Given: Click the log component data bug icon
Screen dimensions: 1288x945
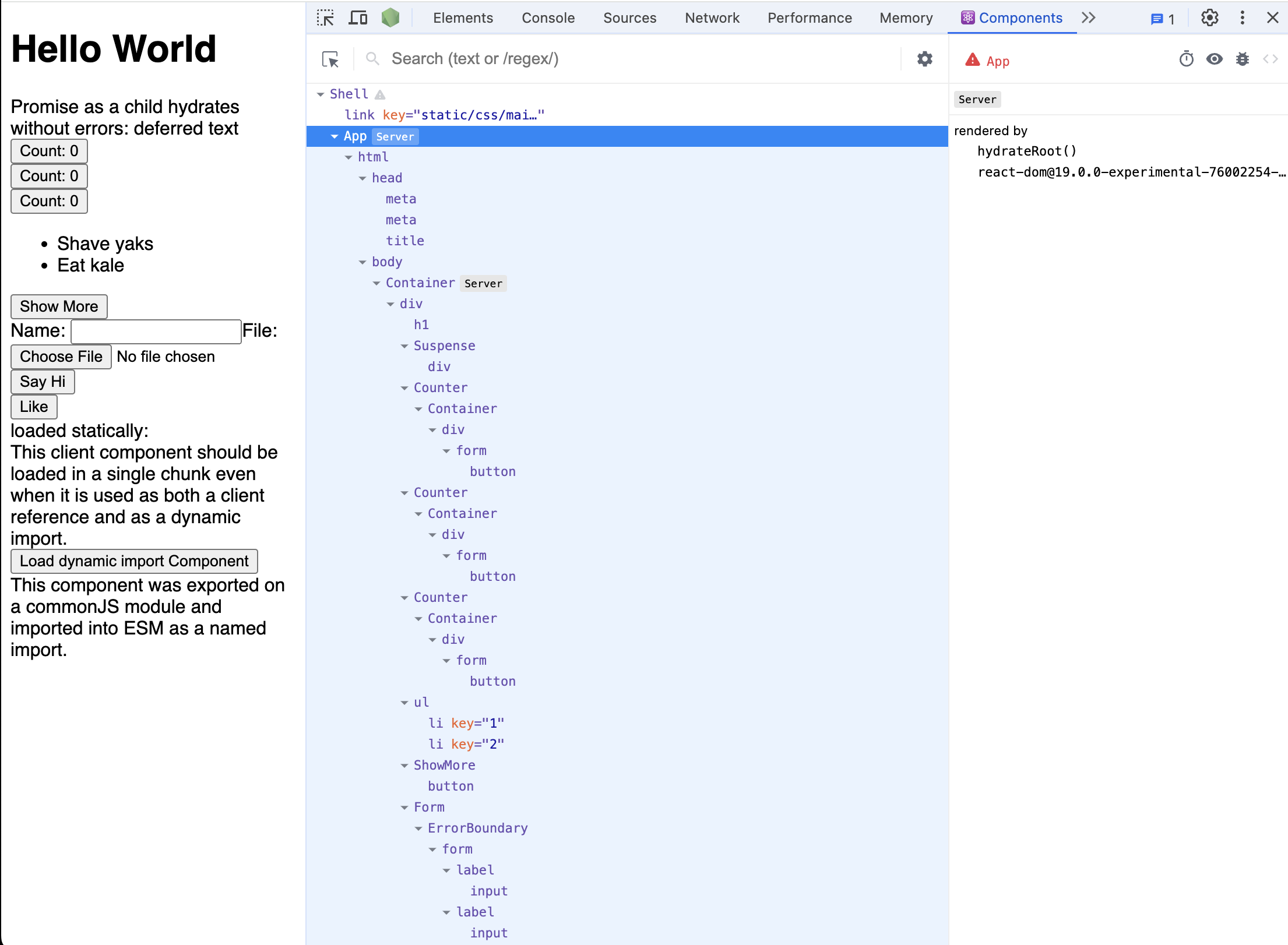Looking at the screenshot, I should click(x=1243, y=59).
